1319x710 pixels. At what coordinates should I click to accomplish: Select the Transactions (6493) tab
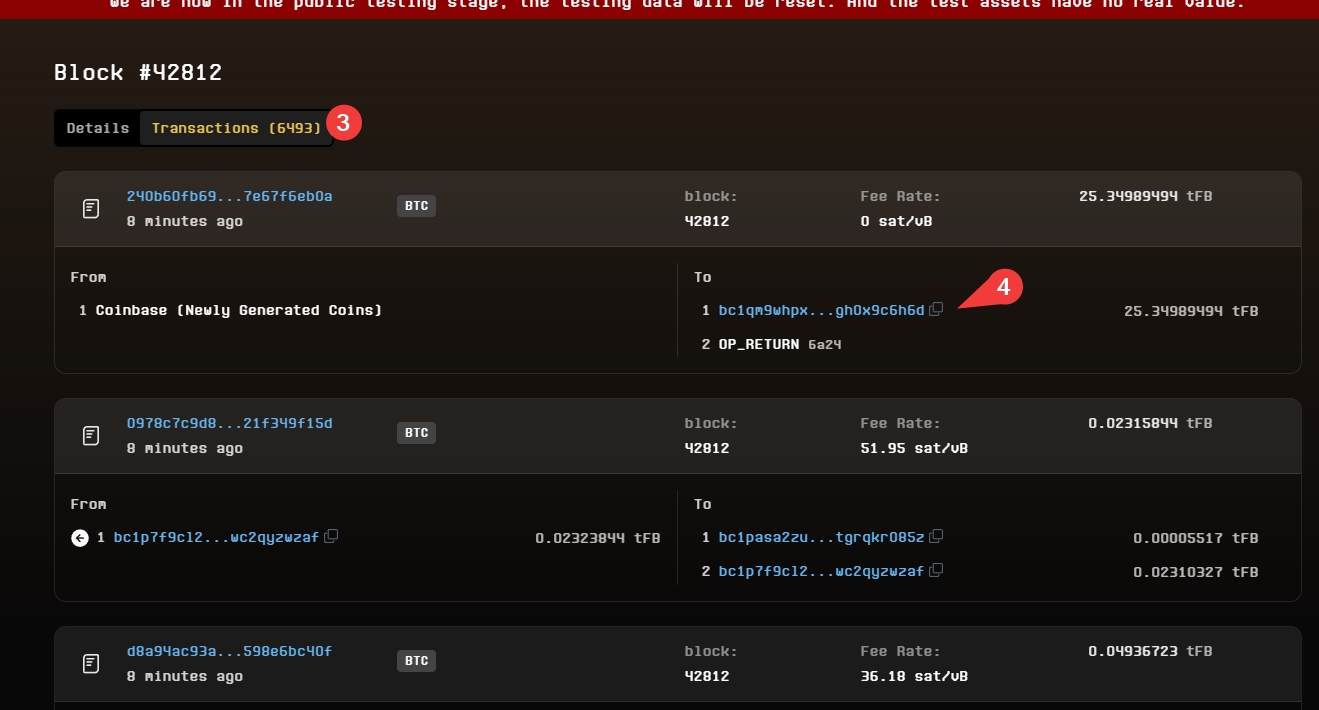[x=236, y=128]
